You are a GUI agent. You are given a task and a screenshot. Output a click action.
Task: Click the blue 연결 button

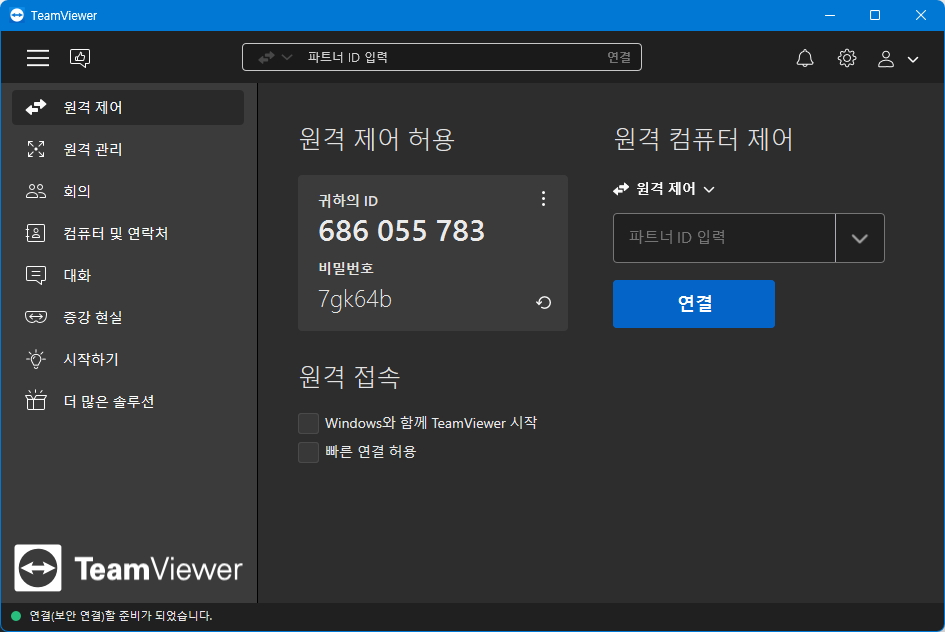[694, 304]
